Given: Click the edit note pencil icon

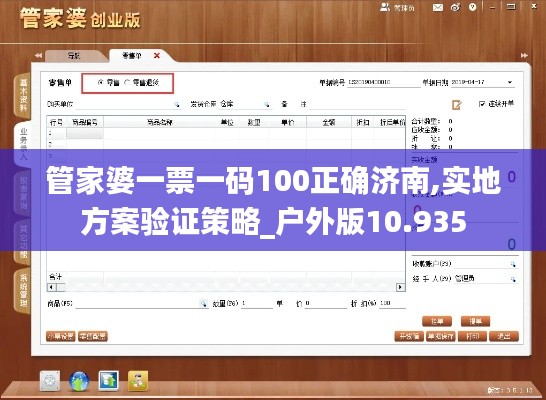Looking at the screenshot, I should pos(457,104).
